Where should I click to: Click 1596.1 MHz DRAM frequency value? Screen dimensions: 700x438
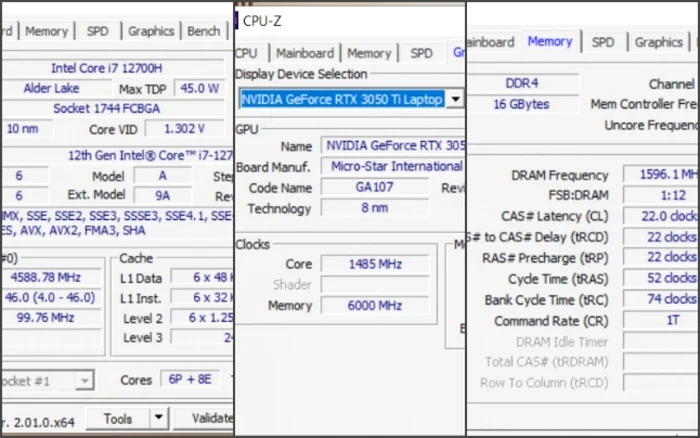[x=661, y=174]
